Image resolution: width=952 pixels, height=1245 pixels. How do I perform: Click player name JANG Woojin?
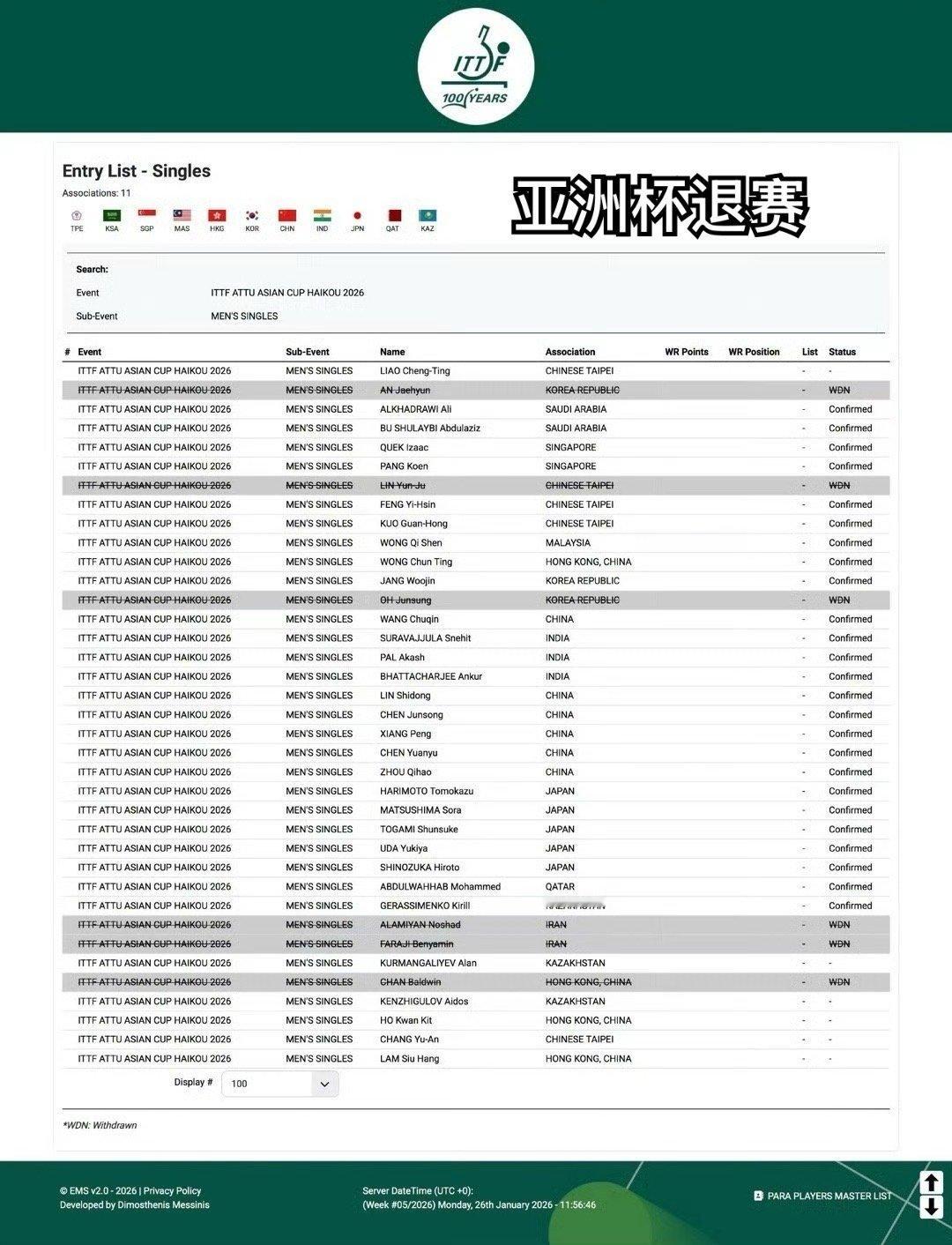pyautogui.click(x=407, y=581)
